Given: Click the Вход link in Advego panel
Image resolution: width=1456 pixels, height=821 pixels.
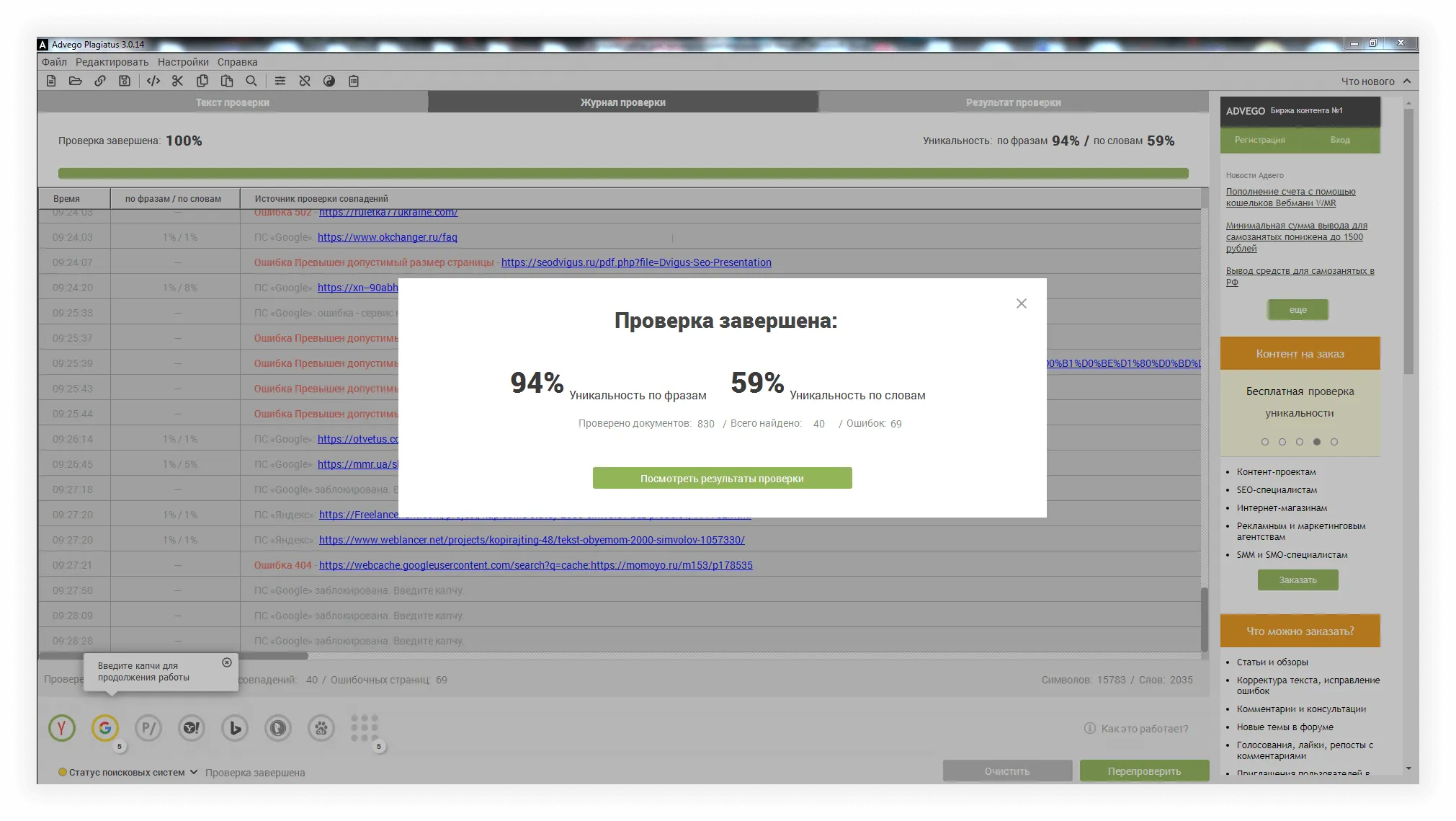Looking at the screenshot, I should point(1340,140).
